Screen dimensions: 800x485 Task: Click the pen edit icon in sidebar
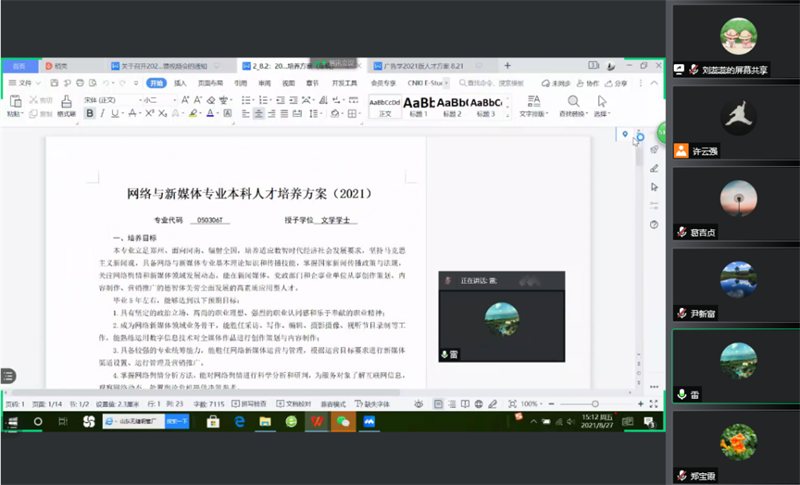tap(654, 168)
